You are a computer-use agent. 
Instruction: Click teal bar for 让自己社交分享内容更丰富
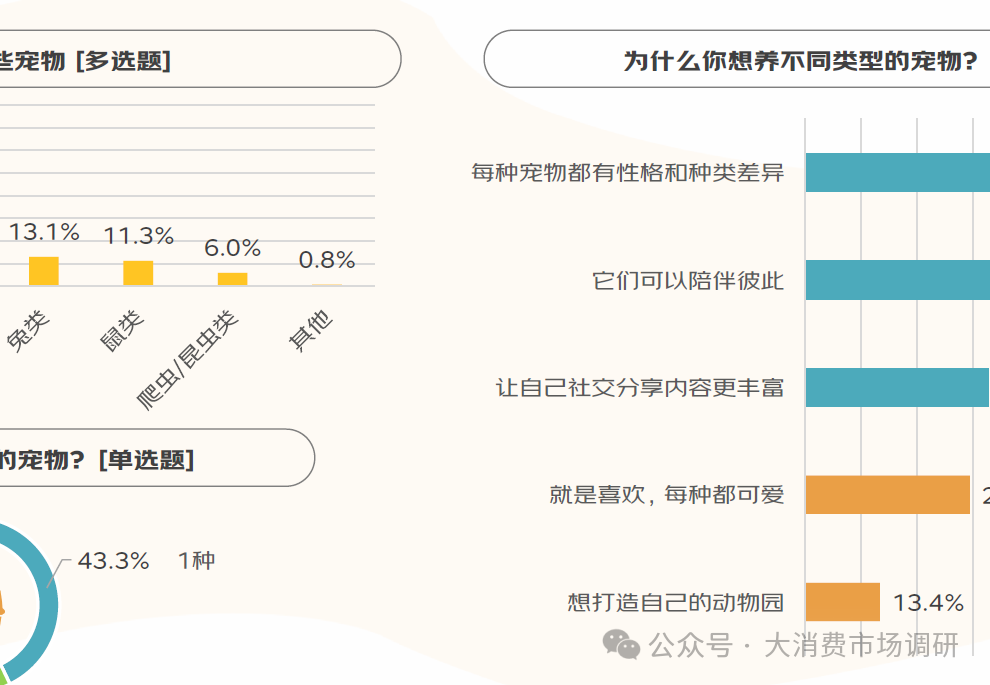pos(897,387)
